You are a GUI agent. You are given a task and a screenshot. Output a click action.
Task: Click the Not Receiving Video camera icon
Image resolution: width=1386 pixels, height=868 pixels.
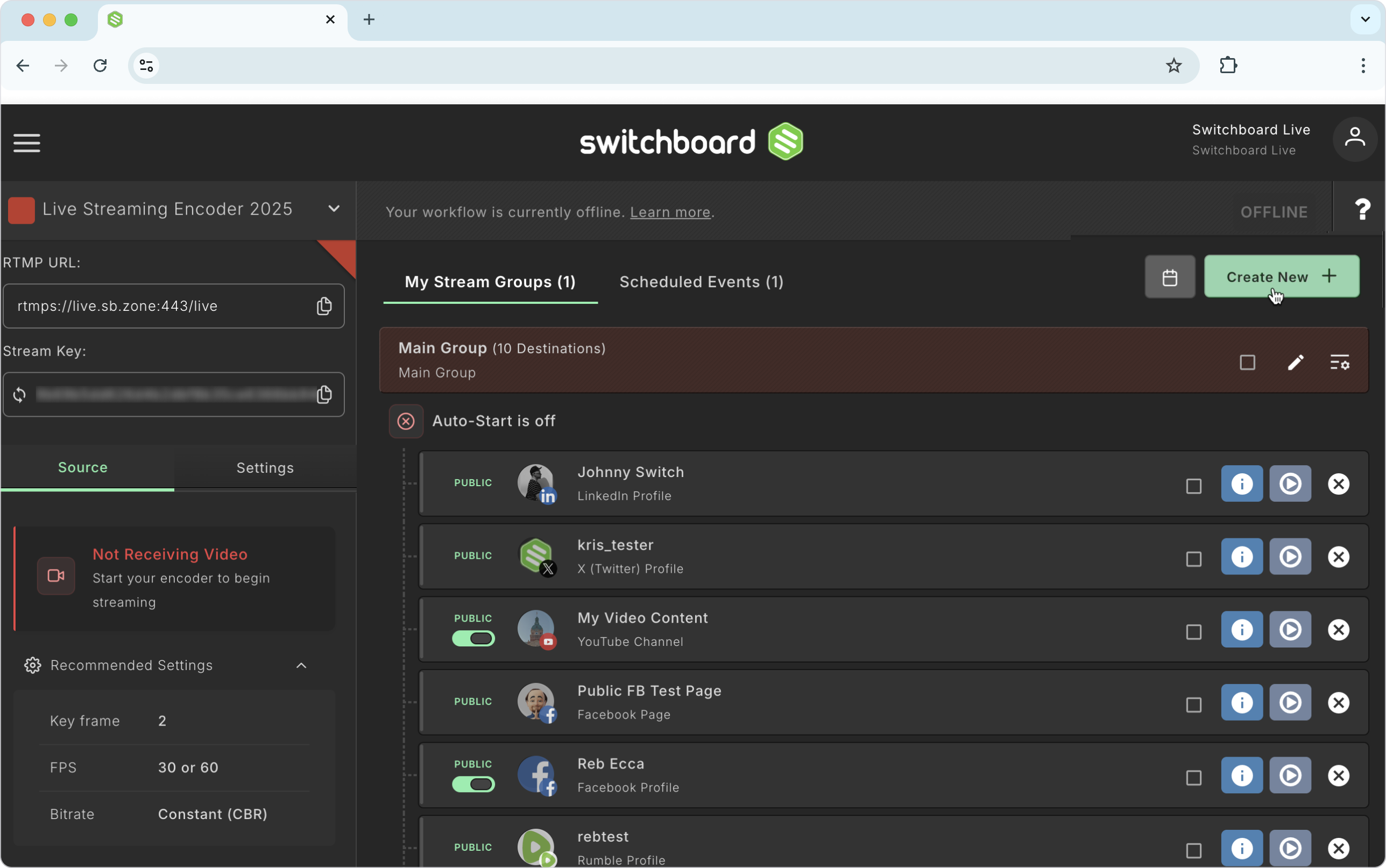coord(56,576)
